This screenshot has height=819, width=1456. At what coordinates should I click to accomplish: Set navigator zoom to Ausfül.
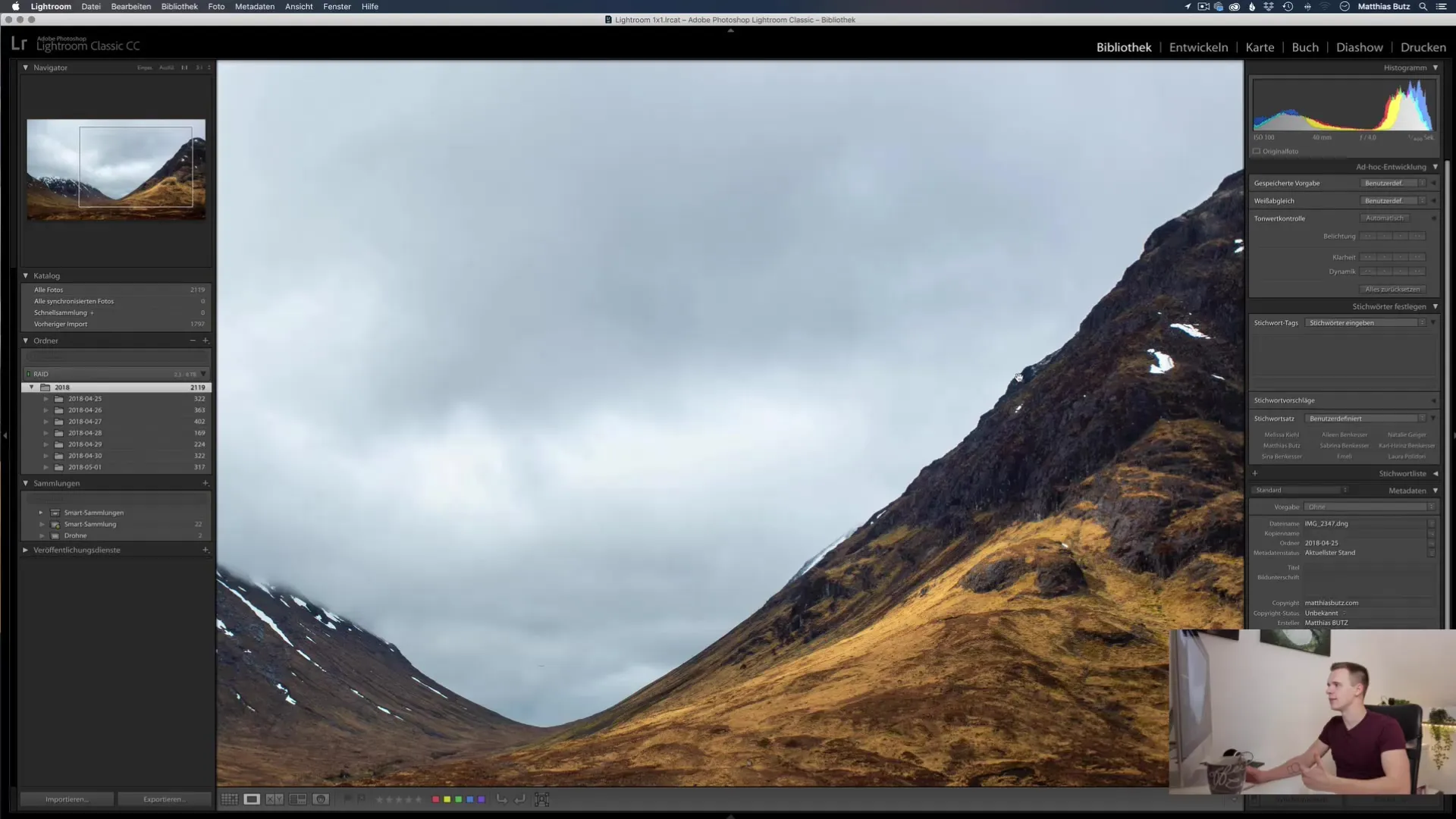tap(167, 67)
